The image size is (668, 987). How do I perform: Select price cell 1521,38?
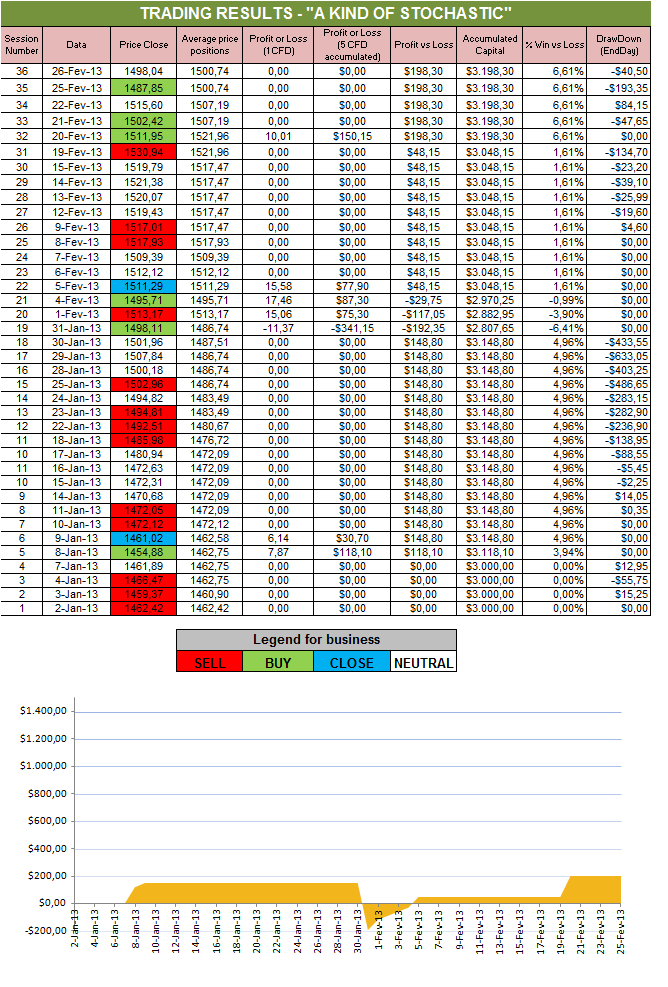(144, 182)
